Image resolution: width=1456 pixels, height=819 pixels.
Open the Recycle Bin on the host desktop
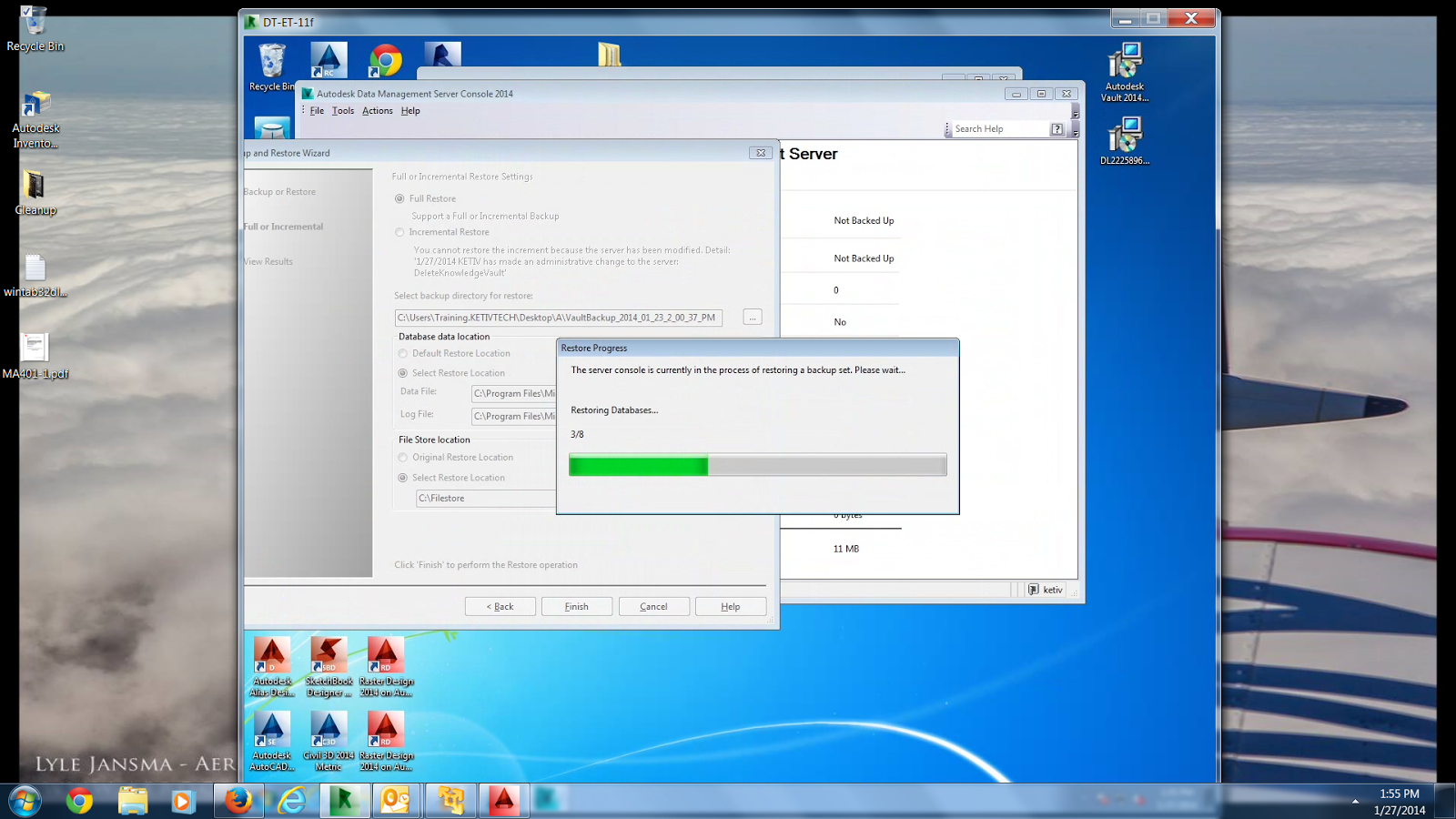tap(35, 27)
